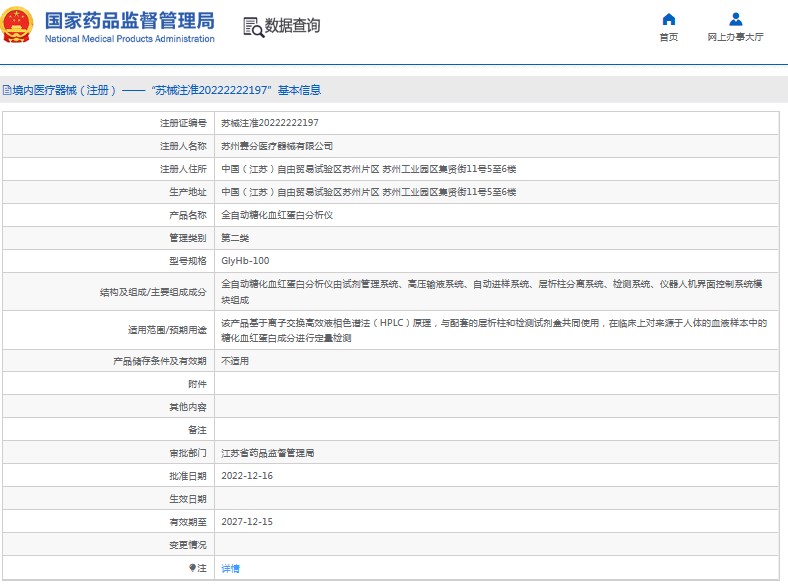Click the 注册证编号 row label
788x588 pixels.
pos(183,123)
